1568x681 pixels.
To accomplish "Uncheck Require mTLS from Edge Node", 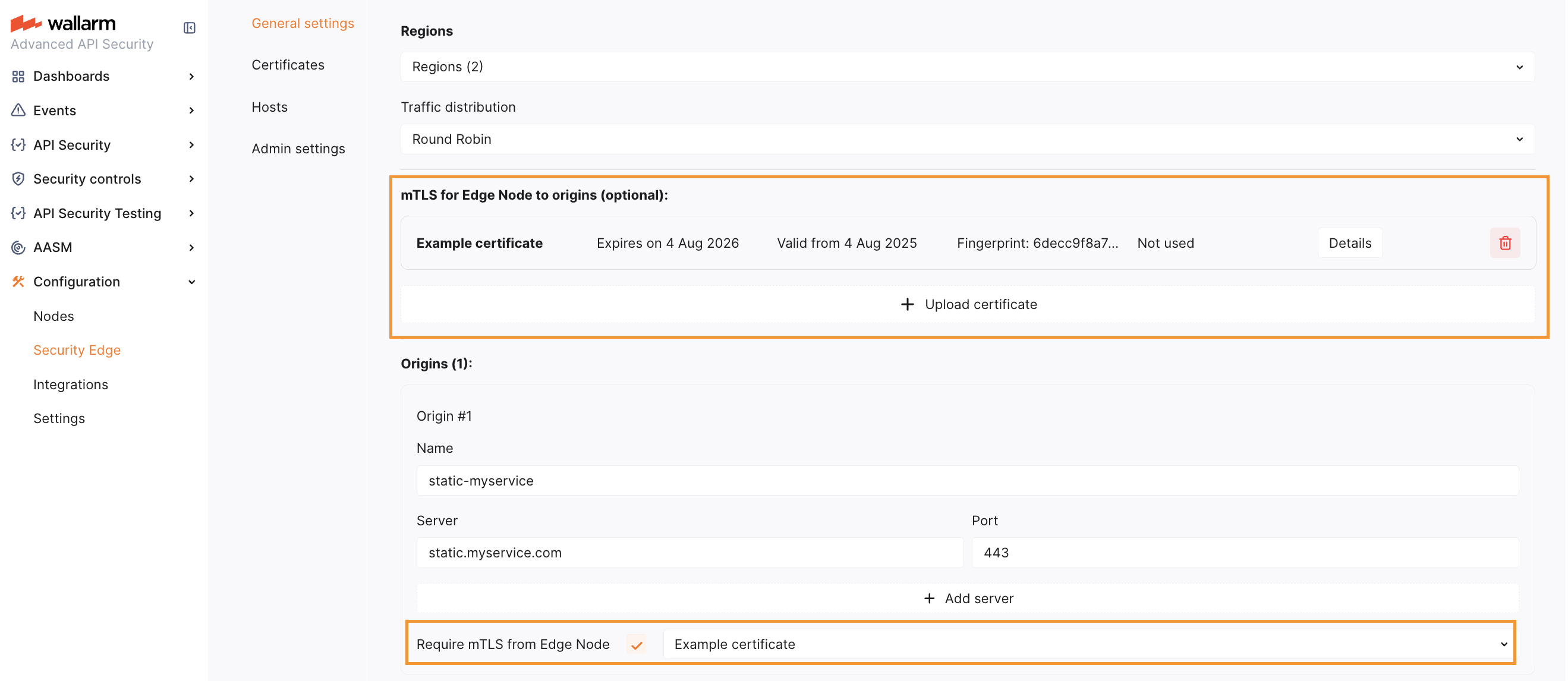I will 637,645.
